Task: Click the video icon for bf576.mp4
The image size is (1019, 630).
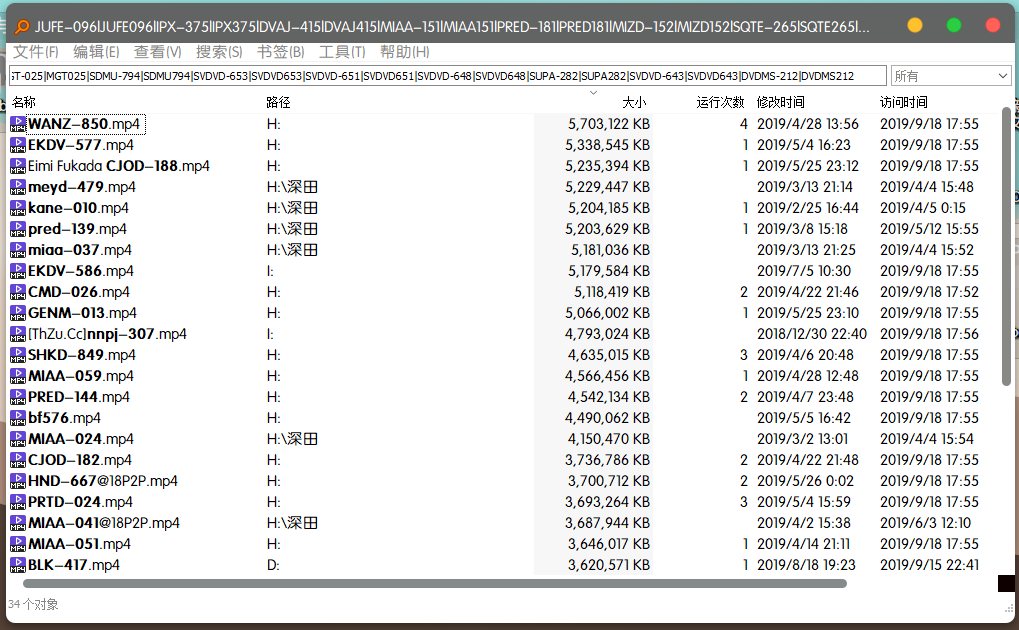Action: [x=18, y=417]
